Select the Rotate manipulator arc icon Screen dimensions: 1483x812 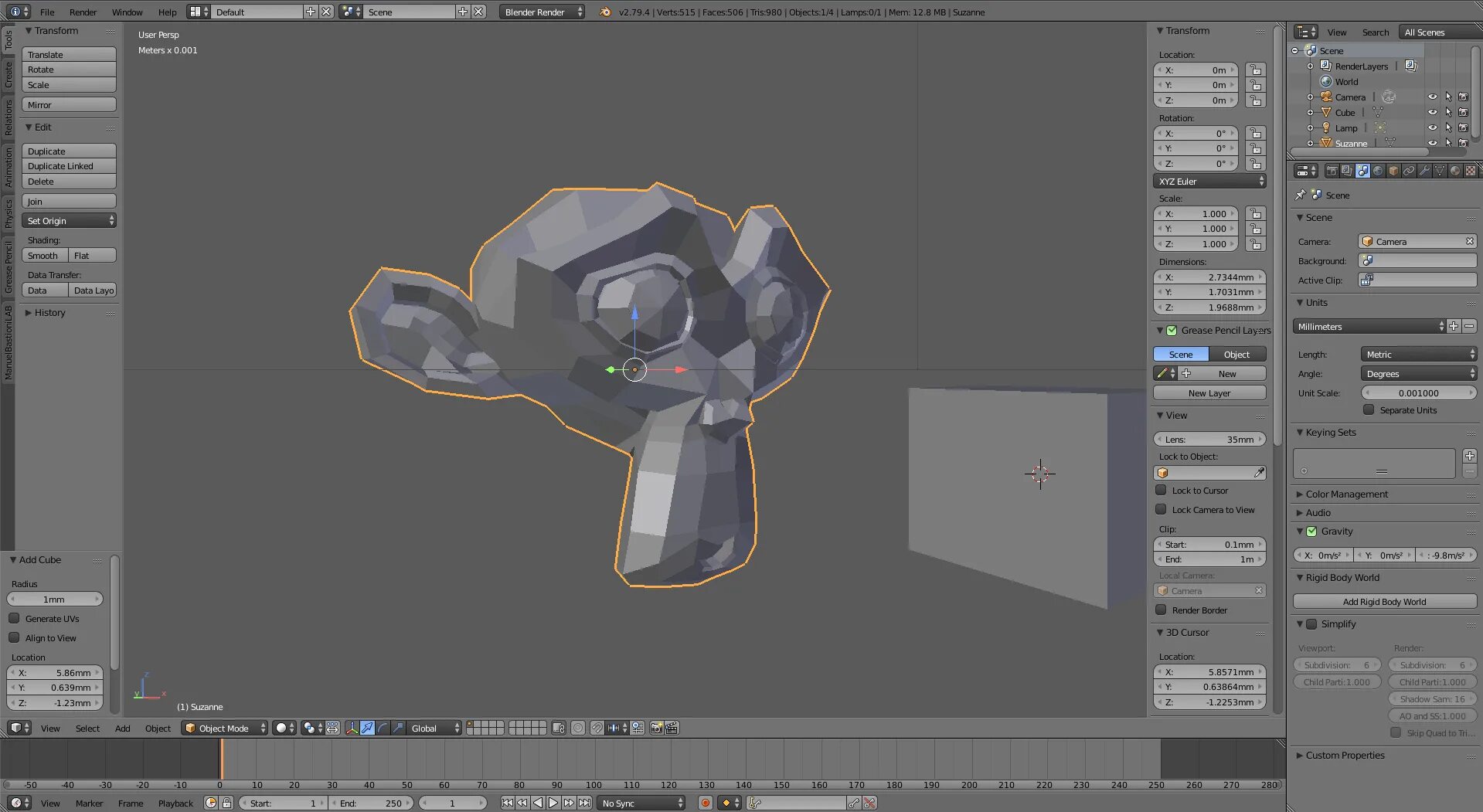coord(383,728)
